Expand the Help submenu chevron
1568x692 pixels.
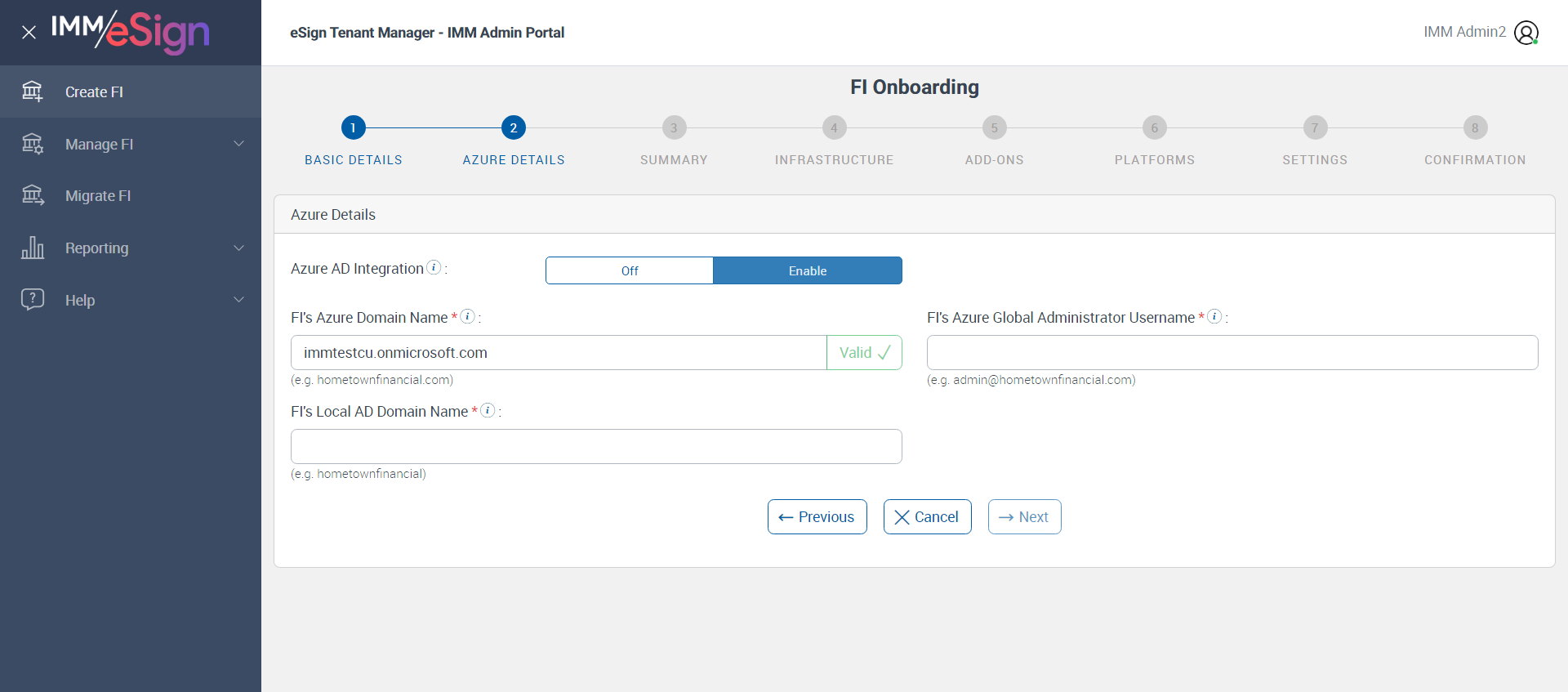click(x=239, y=300)
